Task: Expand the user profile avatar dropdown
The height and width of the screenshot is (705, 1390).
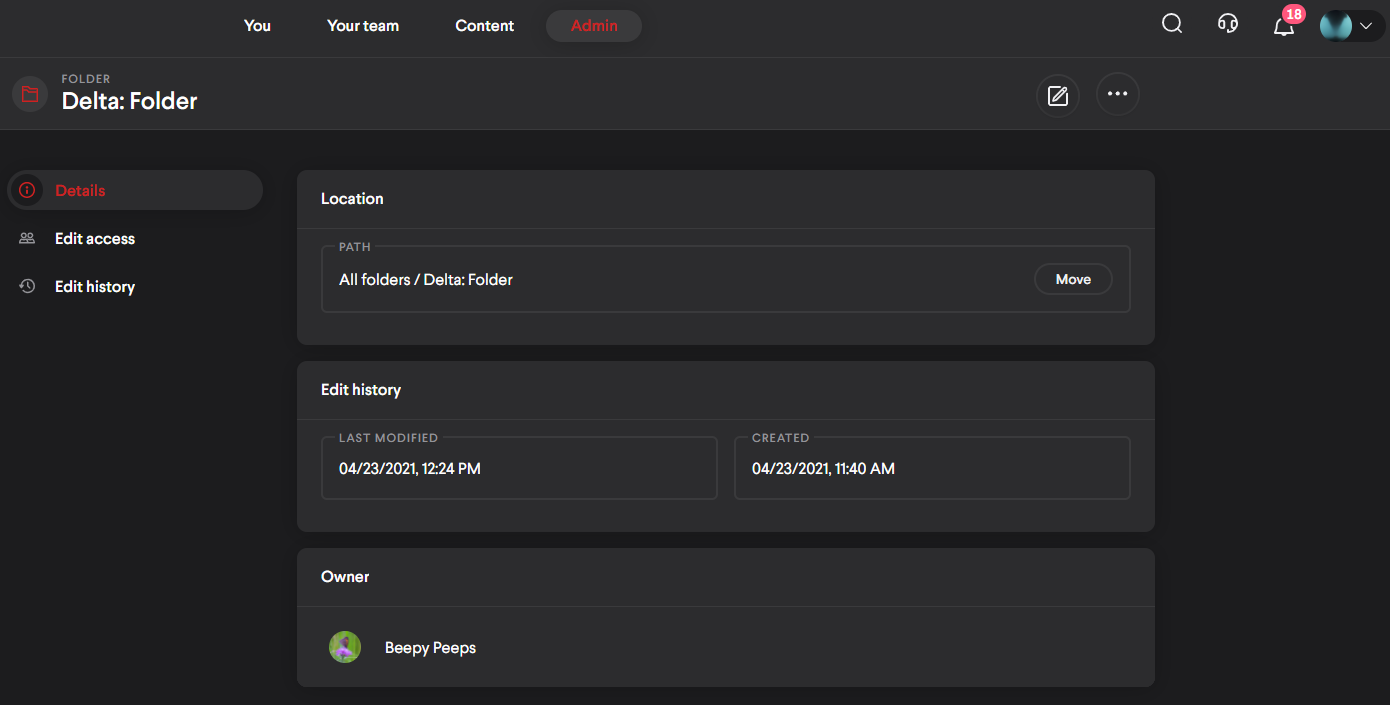Action: click(x=1351, y=26)
